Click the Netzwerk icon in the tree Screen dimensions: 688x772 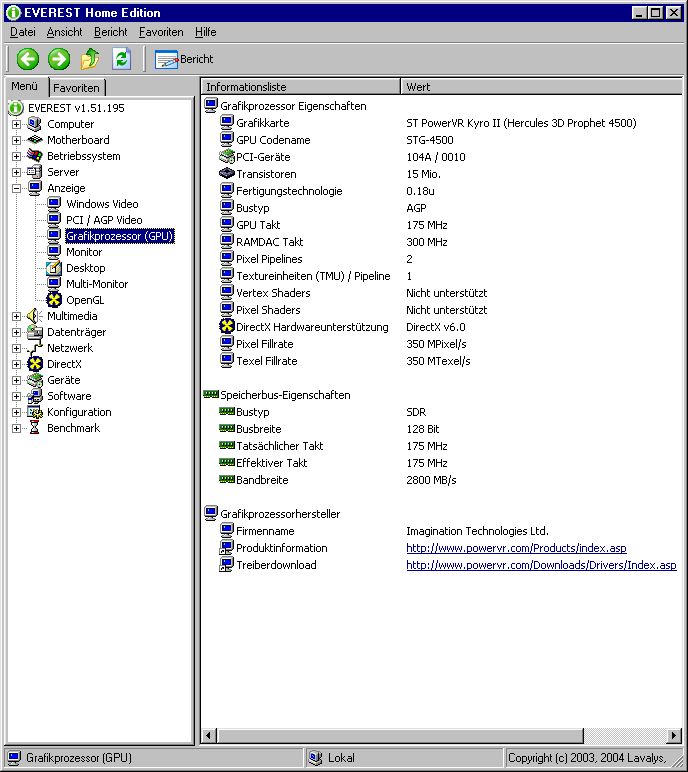tap(34, 348)
